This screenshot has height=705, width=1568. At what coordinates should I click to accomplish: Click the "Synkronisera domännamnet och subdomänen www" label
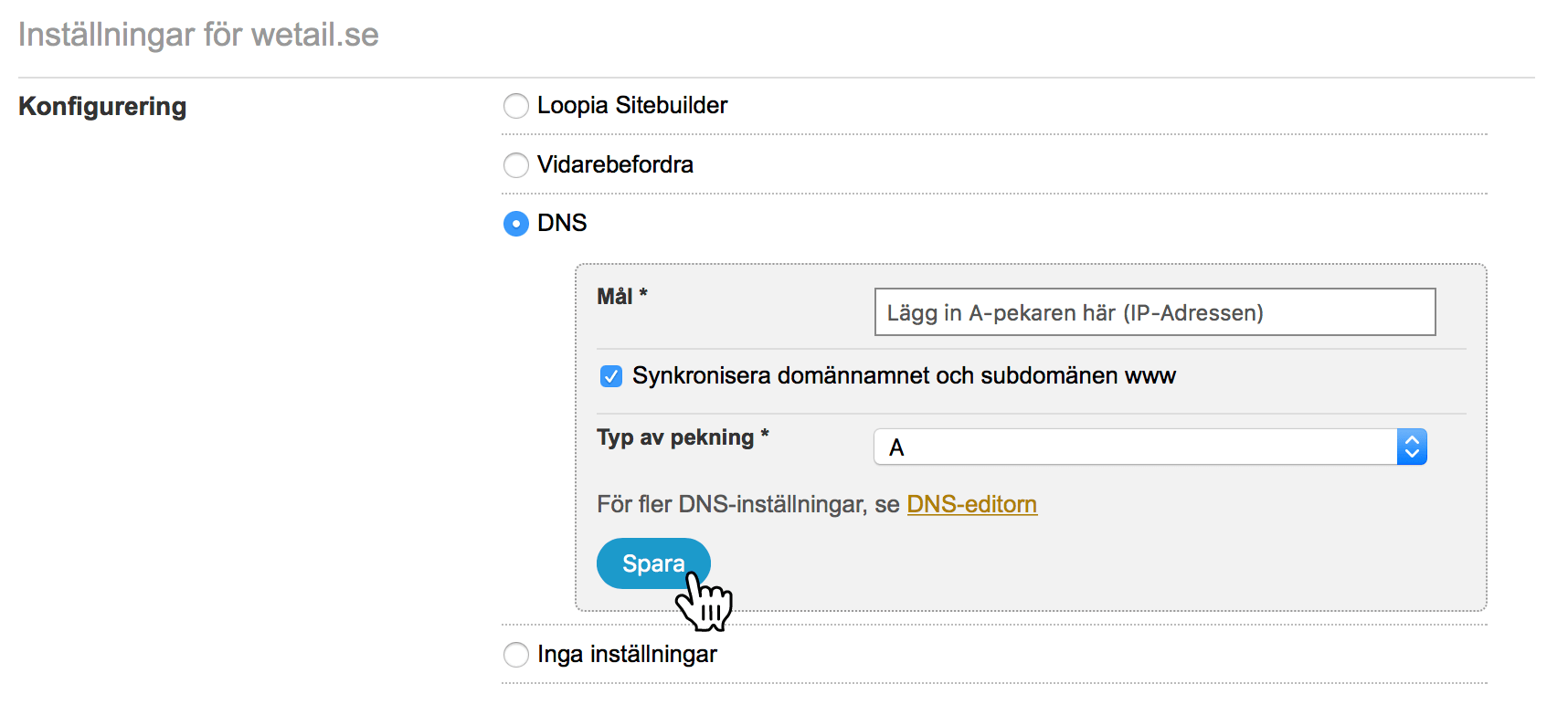(904, 376)
